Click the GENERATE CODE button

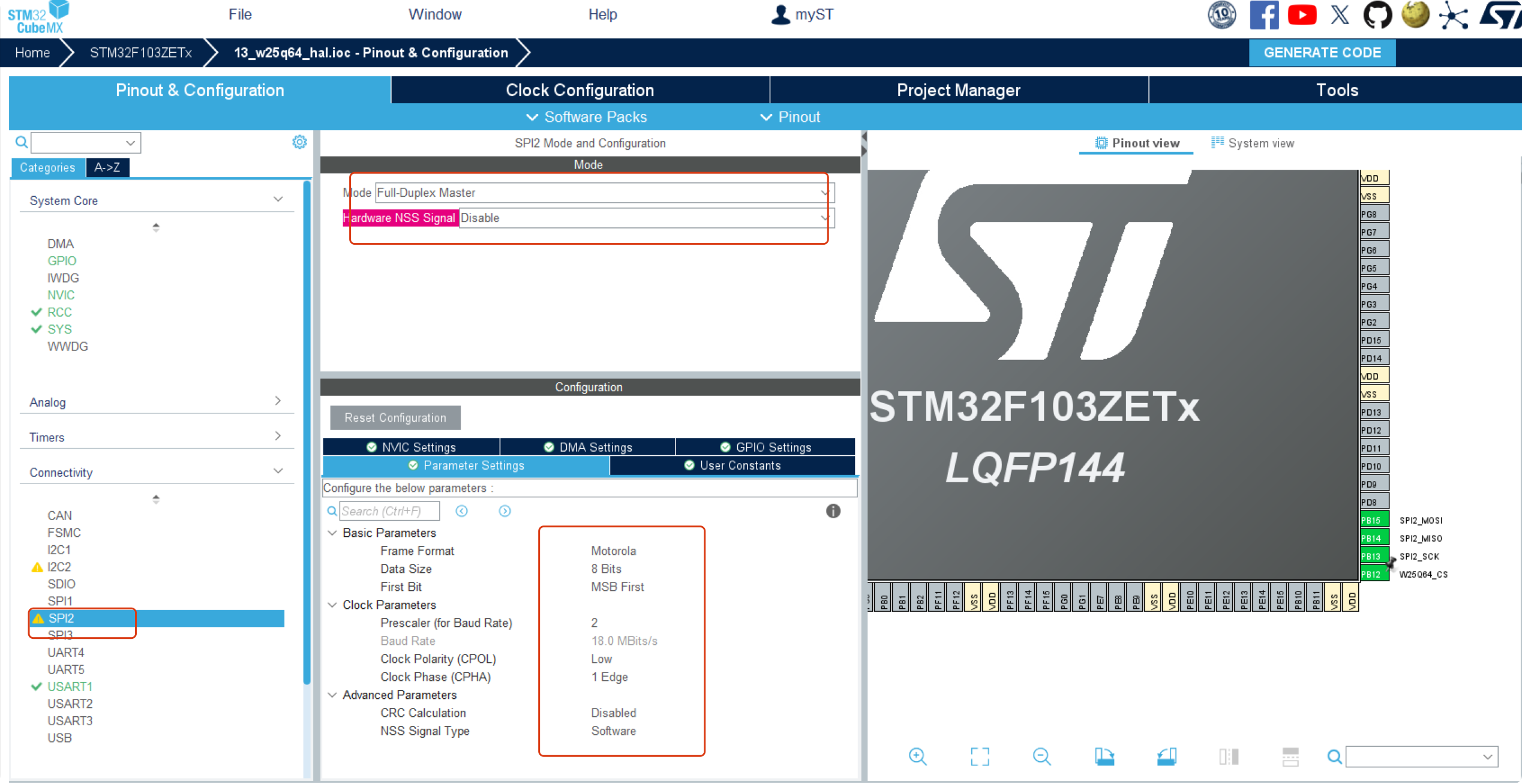pos(1322,52)
